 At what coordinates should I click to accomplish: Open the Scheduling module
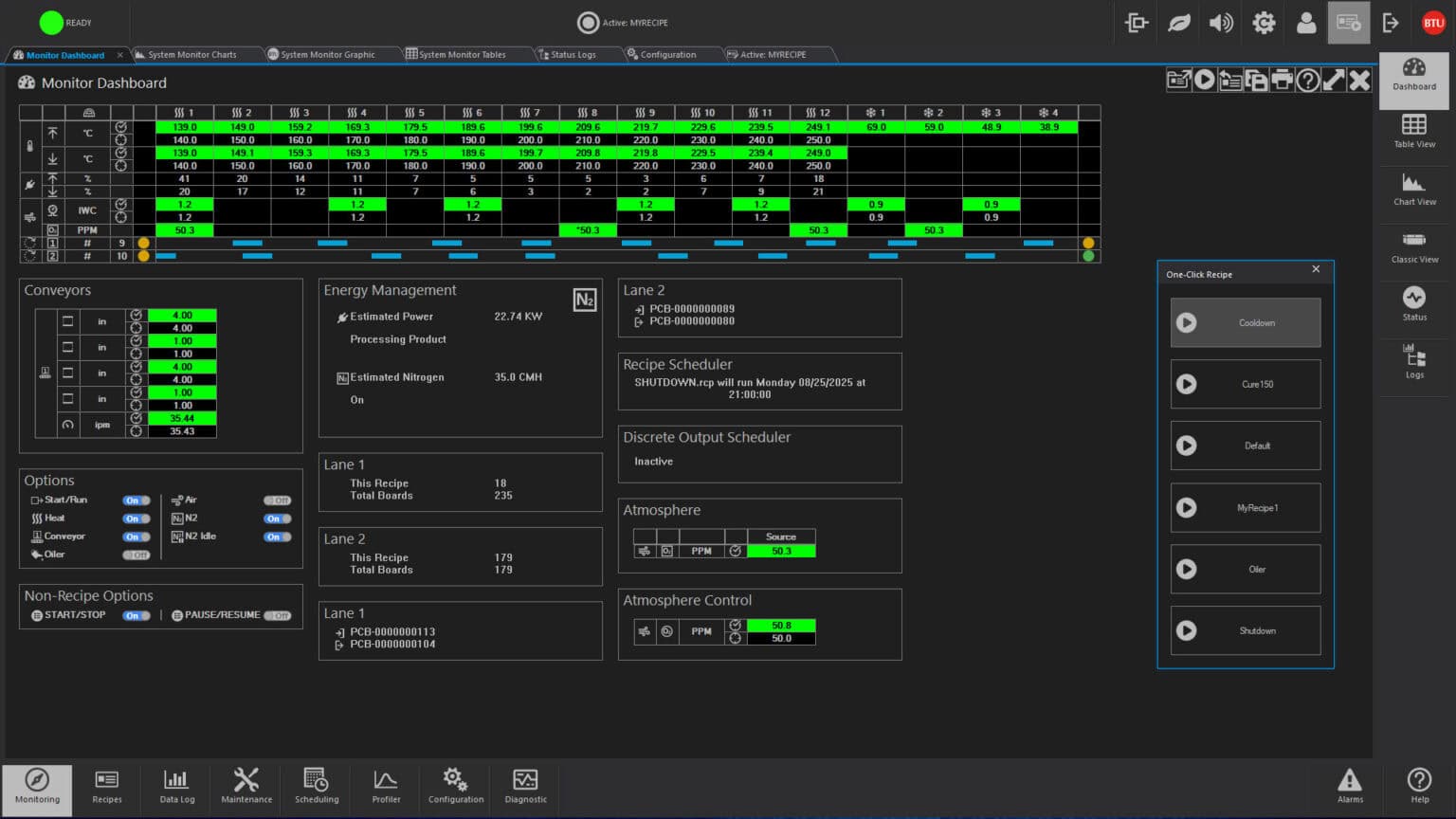(x=317, y=786)
